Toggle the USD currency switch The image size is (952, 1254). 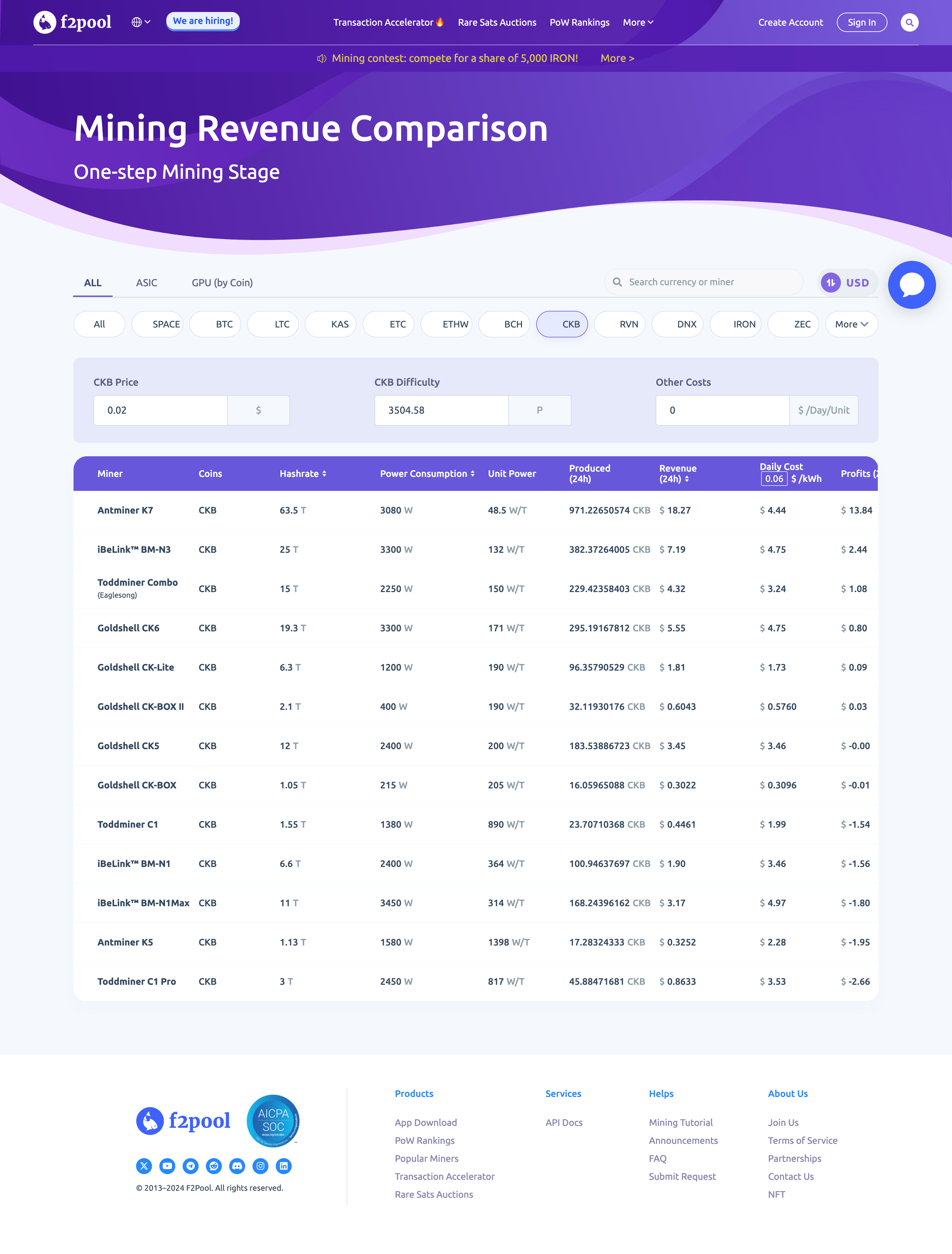pyautogui.click(x=847, y=282)
